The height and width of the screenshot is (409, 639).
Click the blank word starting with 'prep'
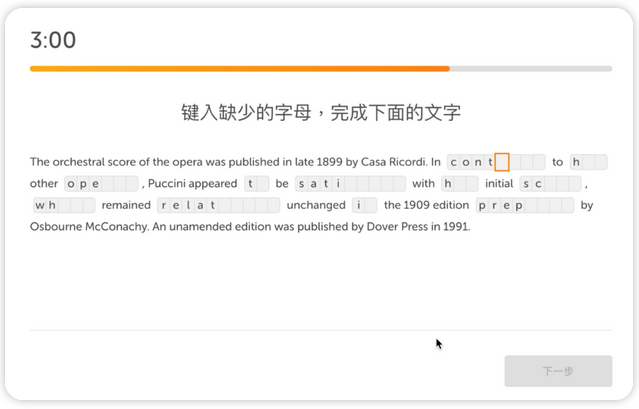(525, 205)
